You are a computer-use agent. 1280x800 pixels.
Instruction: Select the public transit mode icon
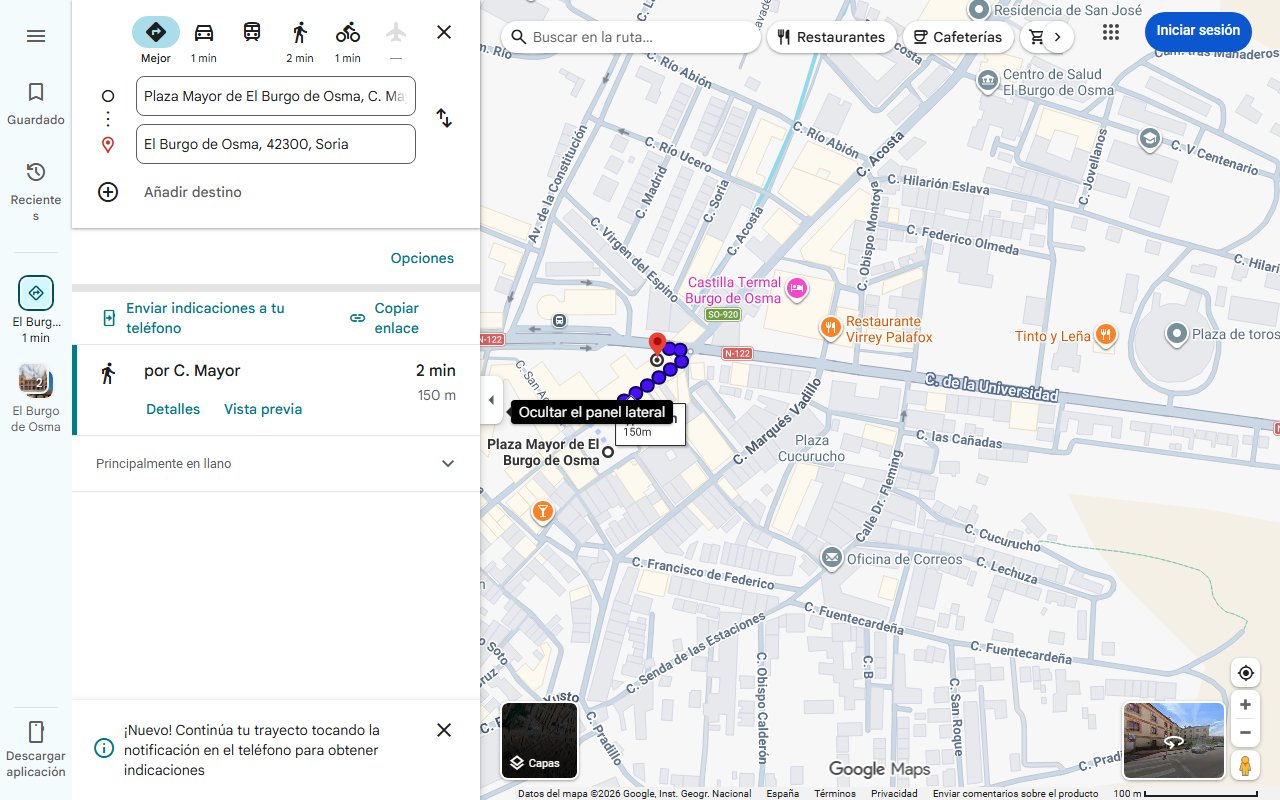pyautogui.click(x=251, y=32)
